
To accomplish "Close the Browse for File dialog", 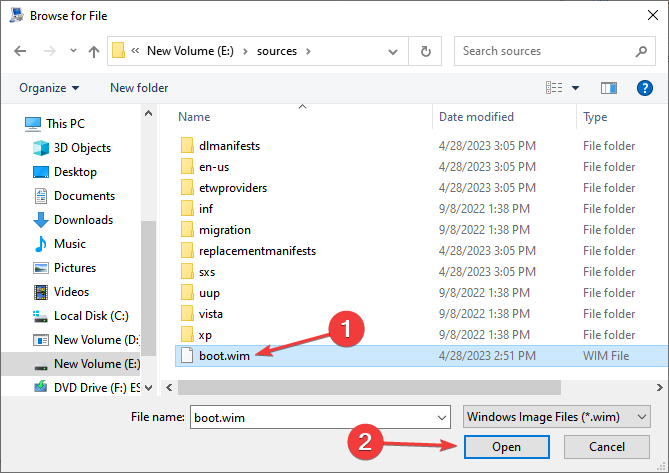I will pyautogui.click(x=652, y=15).
